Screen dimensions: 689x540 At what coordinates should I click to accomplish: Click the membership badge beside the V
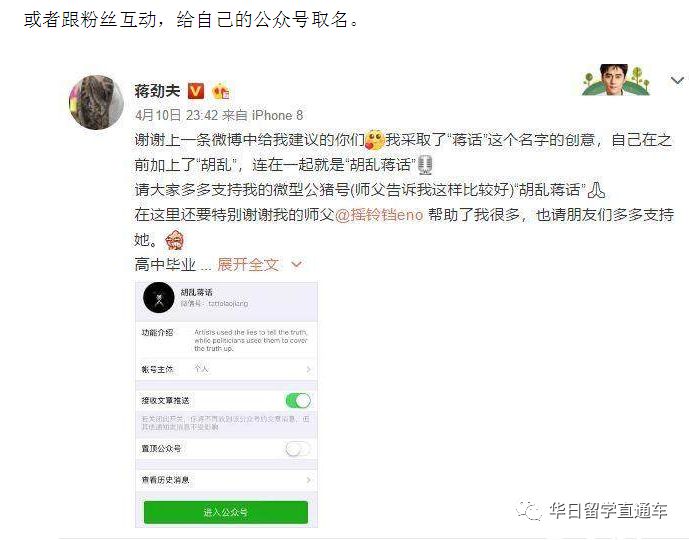[221, 91]
